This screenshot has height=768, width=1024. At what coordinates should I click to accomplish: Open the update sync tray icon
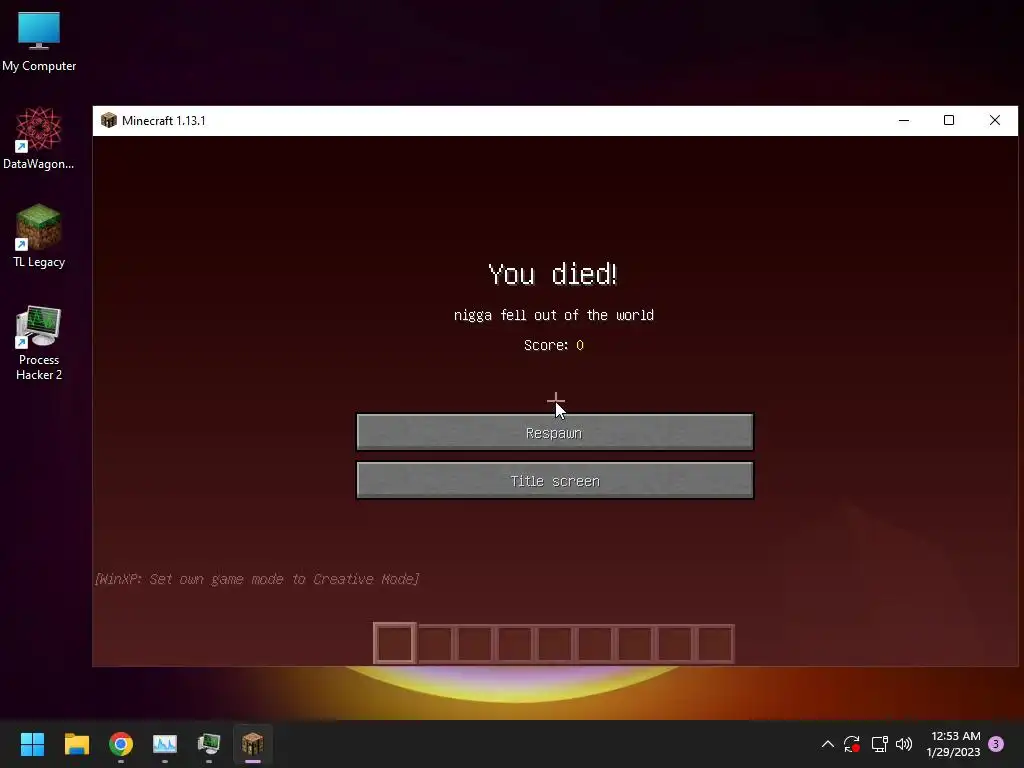coord(852,744)
